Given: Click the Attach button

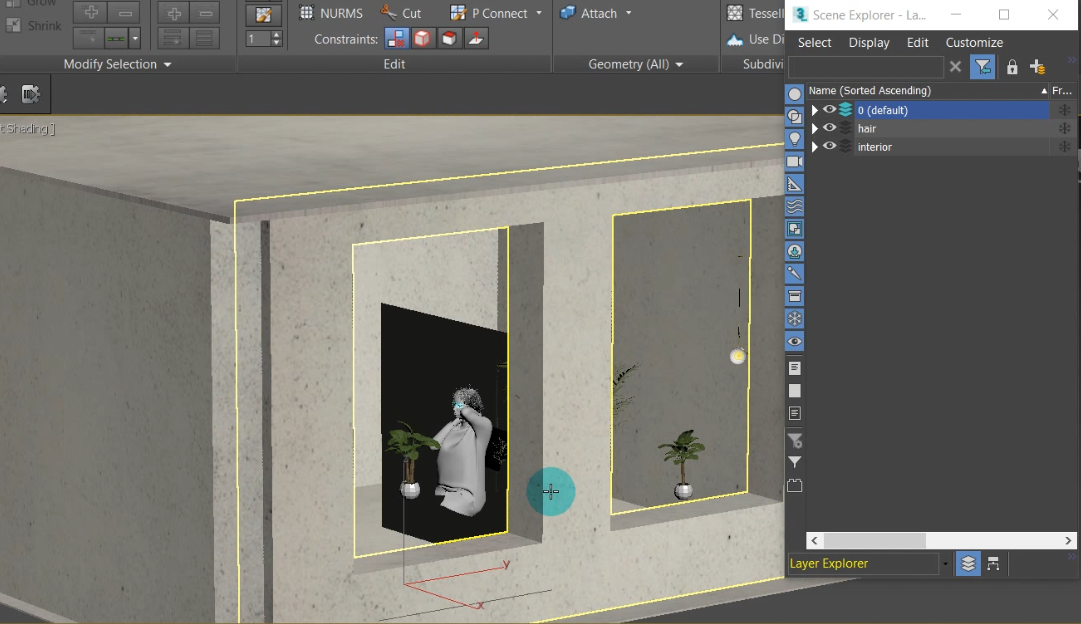Looking at the screenshot, I should (589, 13).
